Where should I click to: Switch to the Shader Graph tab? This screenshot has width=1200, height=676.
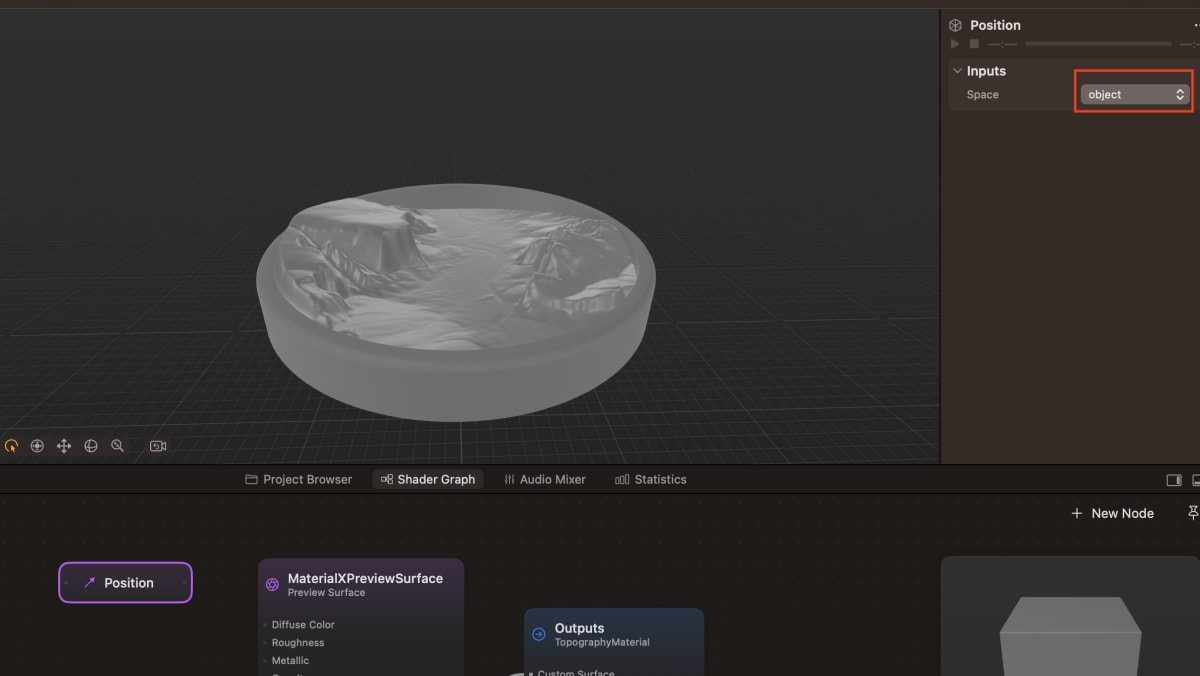(428, 480)
